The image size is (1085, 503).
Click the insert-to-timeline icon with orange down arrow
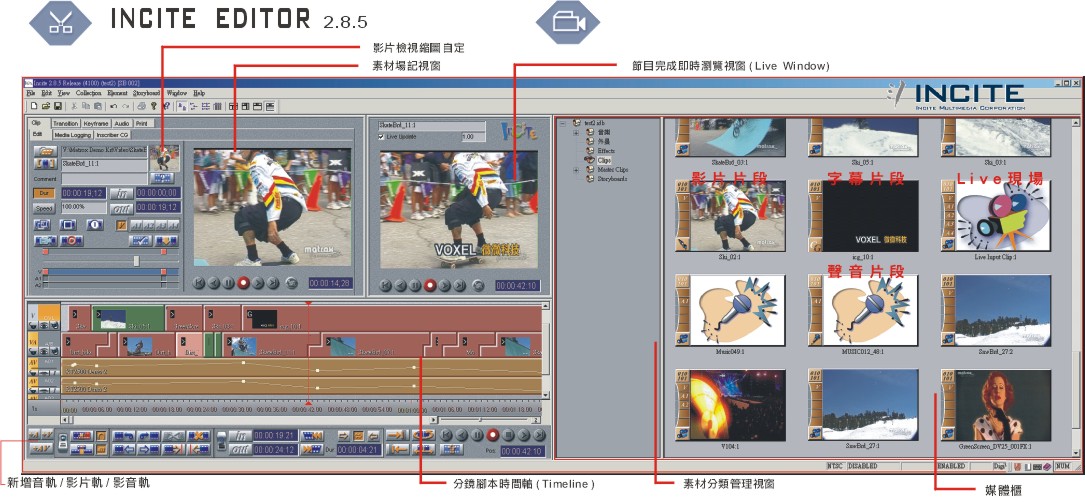click(x=167, y=241)
